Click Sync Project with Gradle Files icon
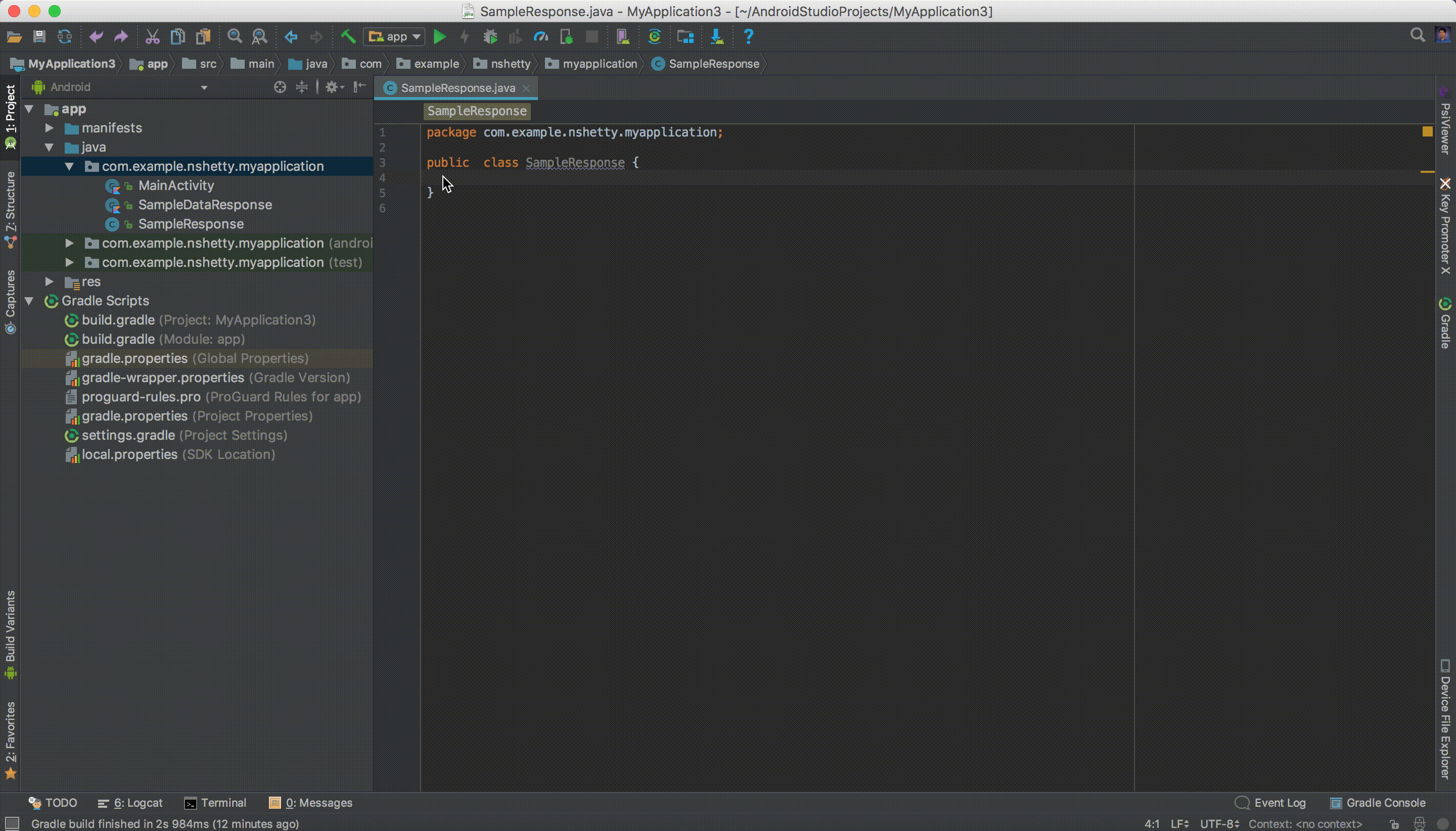The image size is (1456, 831). point(654,37)
